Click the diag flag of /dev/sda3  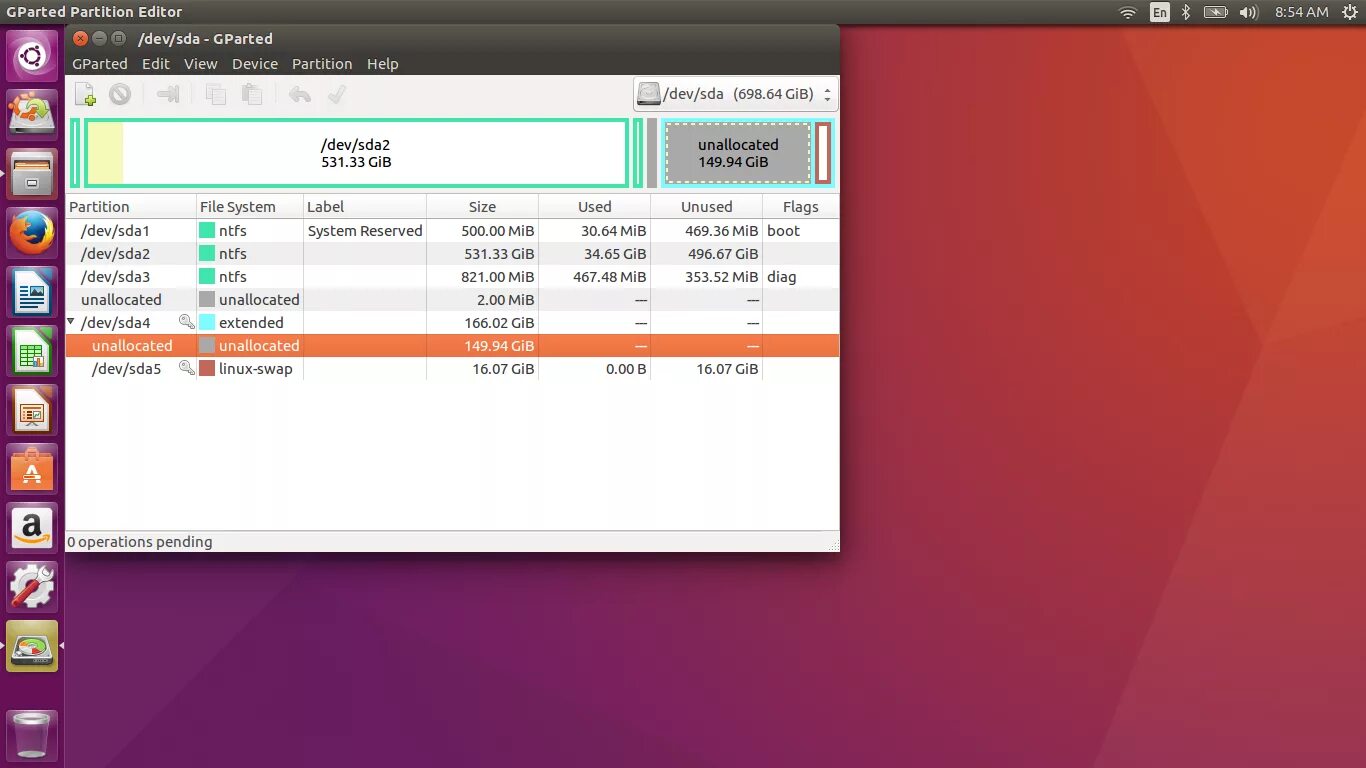(x=782, y=277)
